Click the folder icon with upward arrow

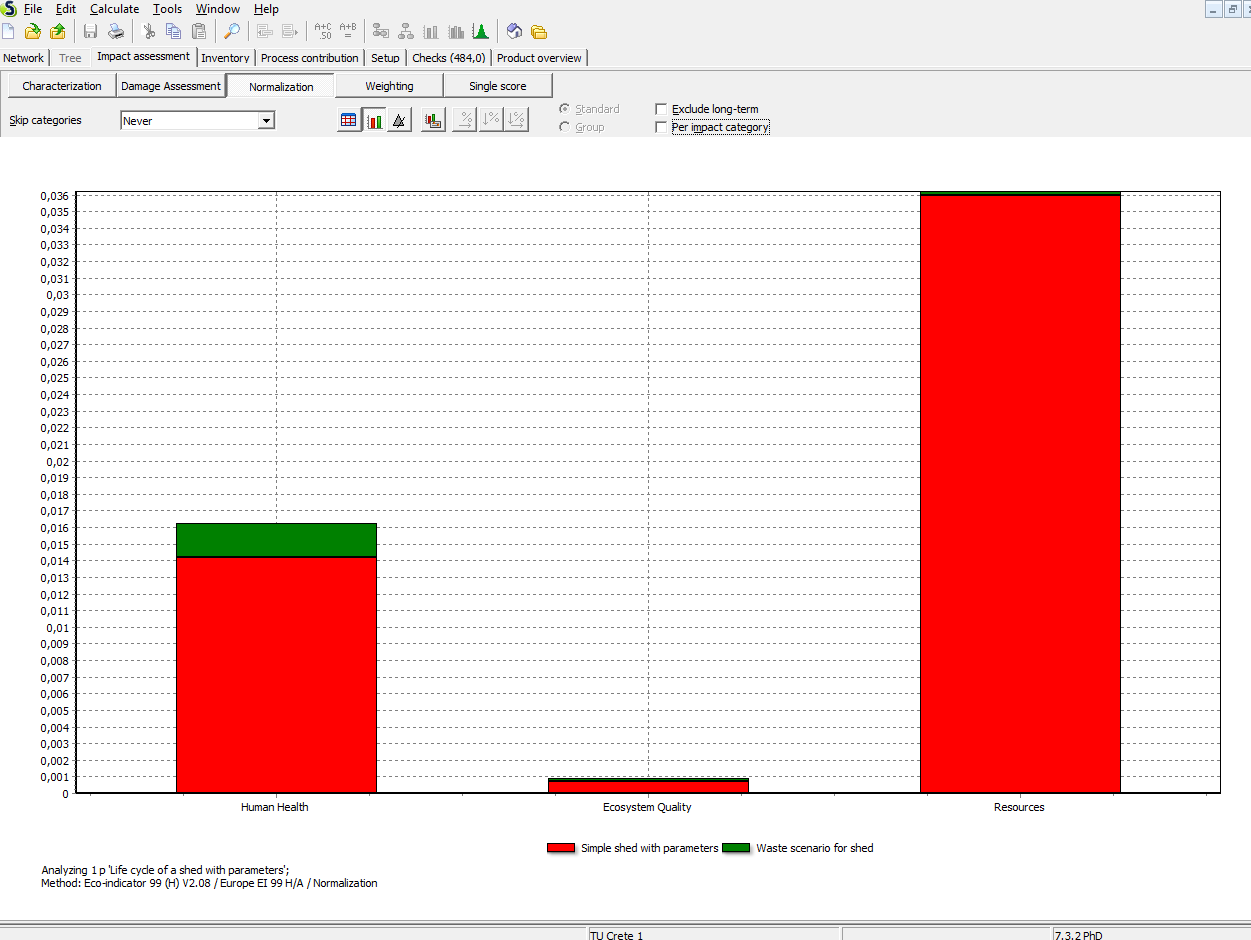click(58, 31)
